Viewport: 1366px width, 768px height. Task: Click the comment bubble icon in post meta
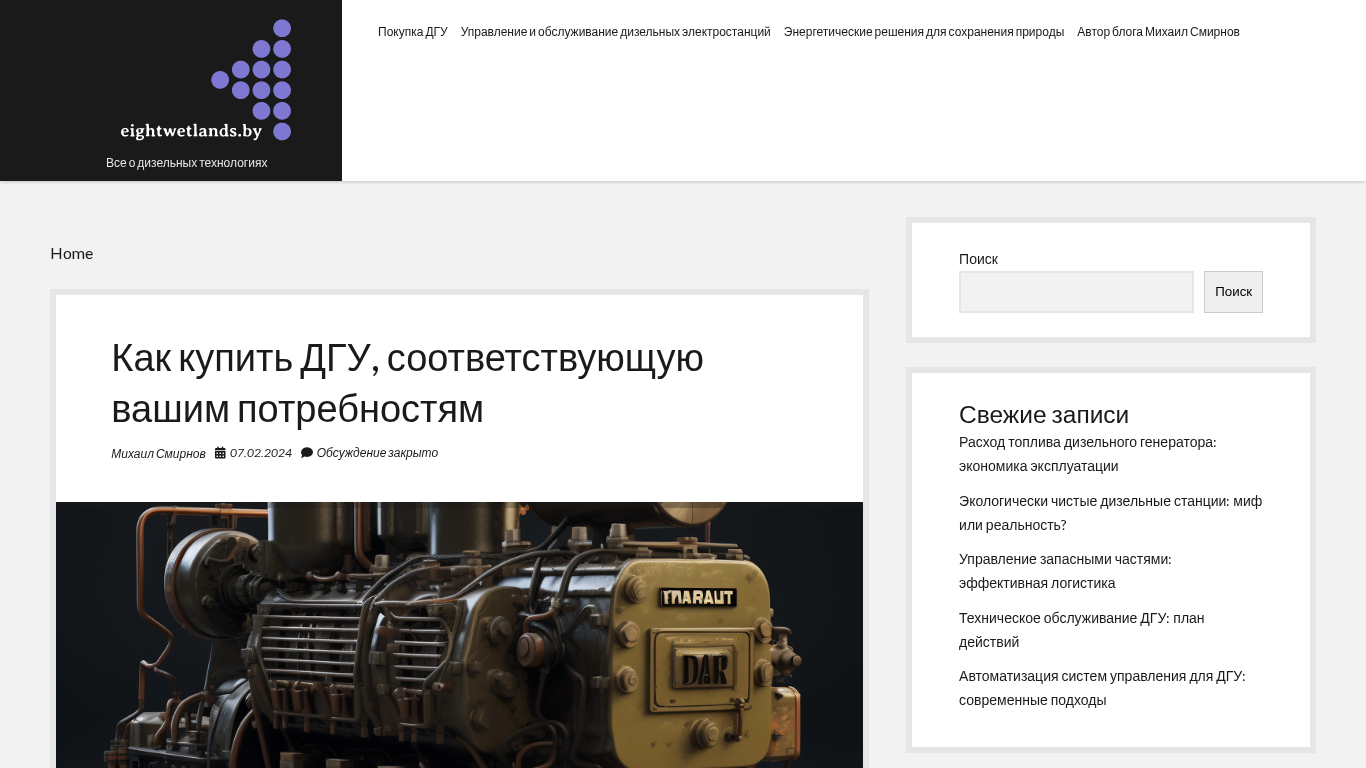point(307,453)
